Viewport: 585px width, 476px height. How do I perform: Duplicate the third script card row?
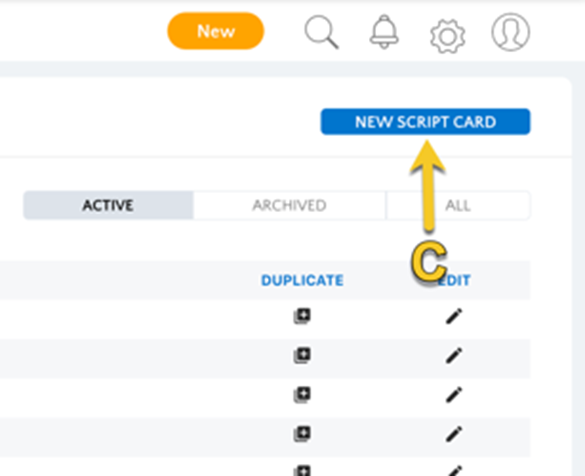302,395
